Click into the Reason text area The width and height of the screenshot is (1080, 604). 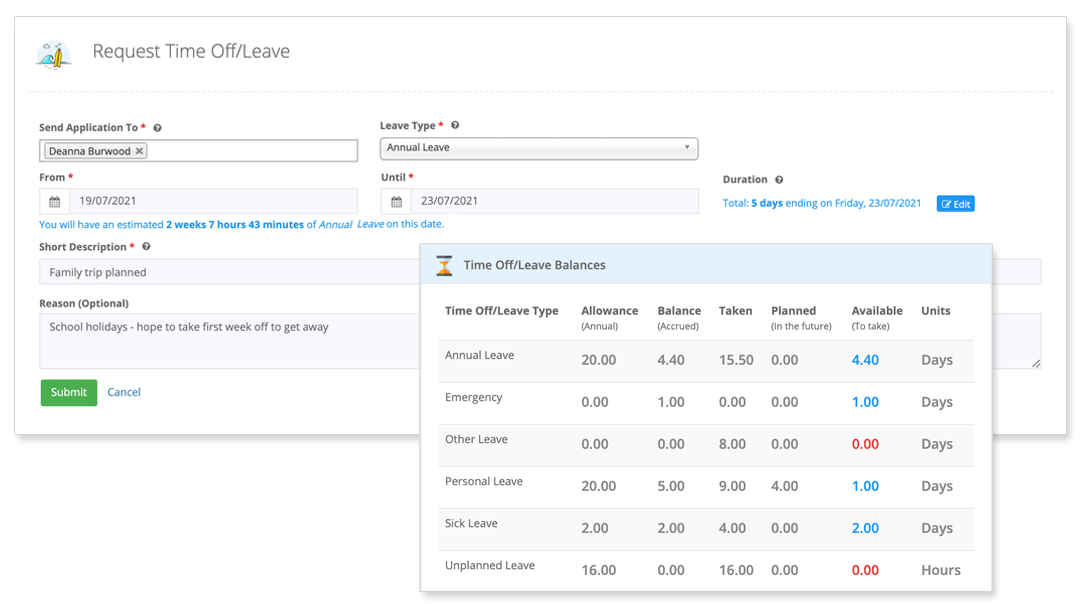[230, 340]
